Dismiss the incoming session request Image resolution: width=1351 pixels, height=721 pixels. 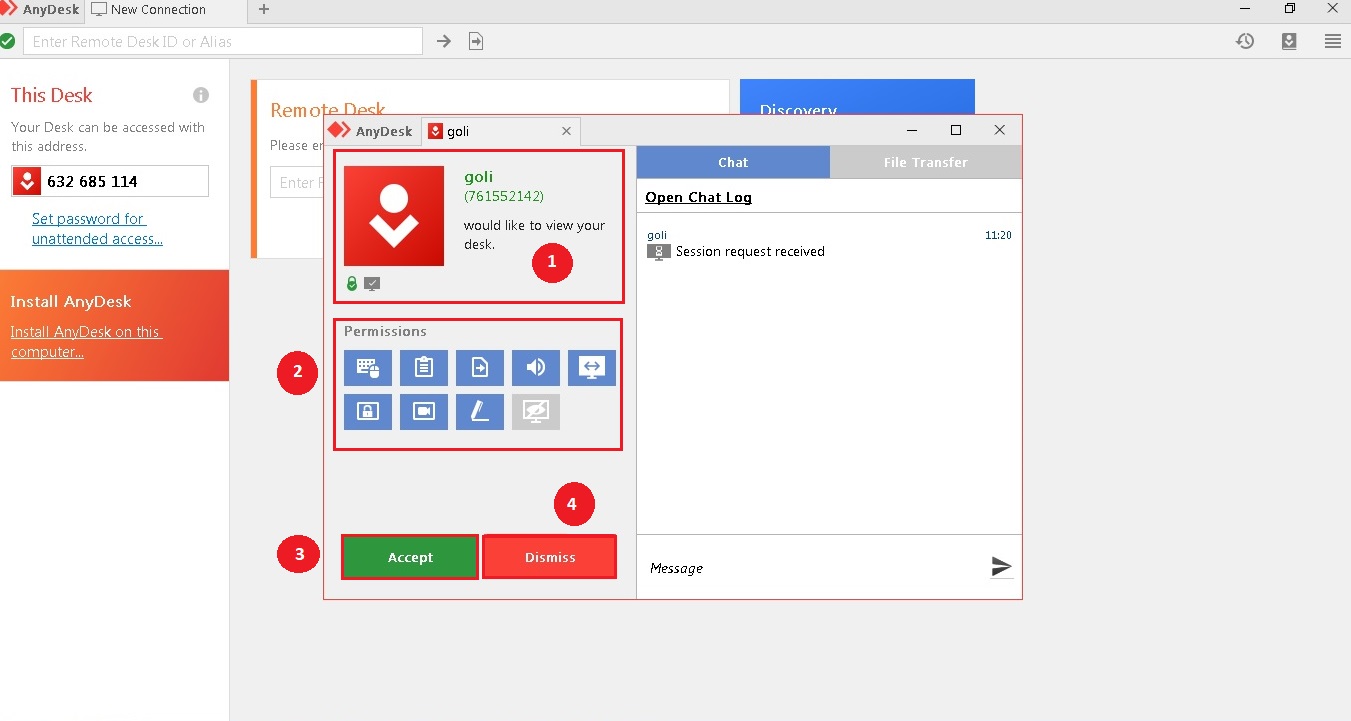[550, 557]
